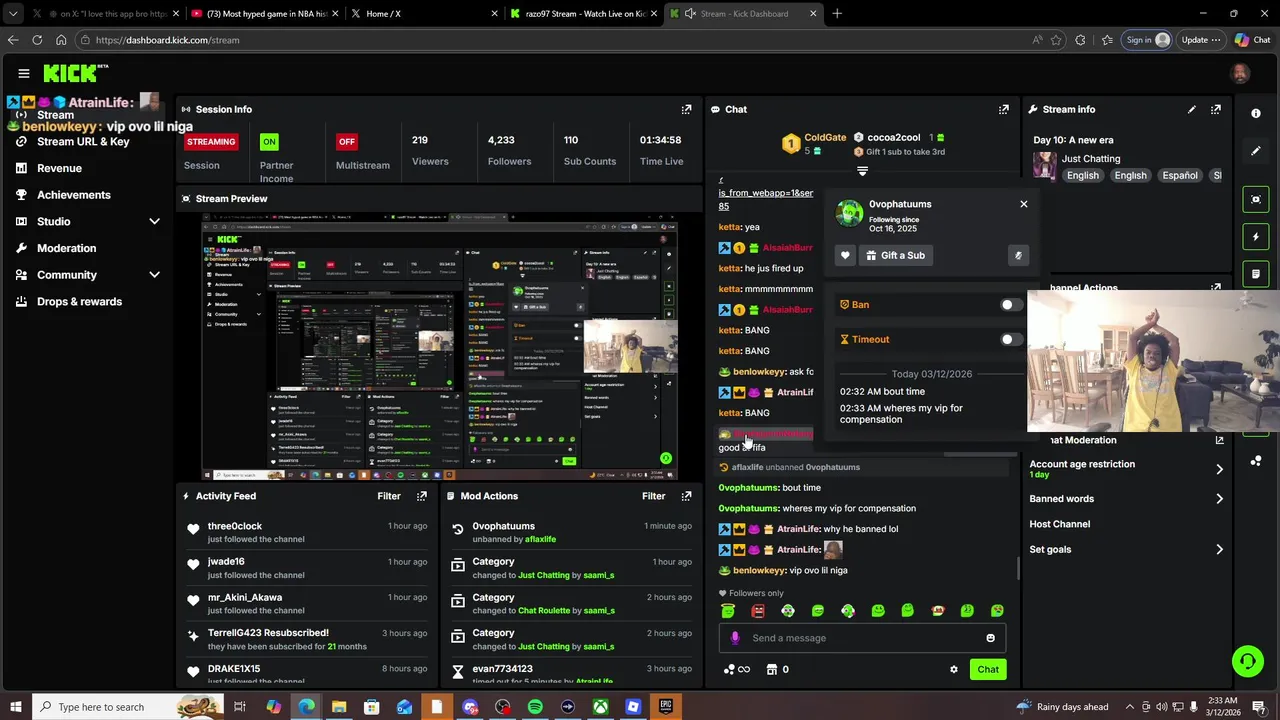Open the hamburger menu beside Kick logo
Screen dimensions: 1280x720
pyautogui.click(x=24, y=73)
